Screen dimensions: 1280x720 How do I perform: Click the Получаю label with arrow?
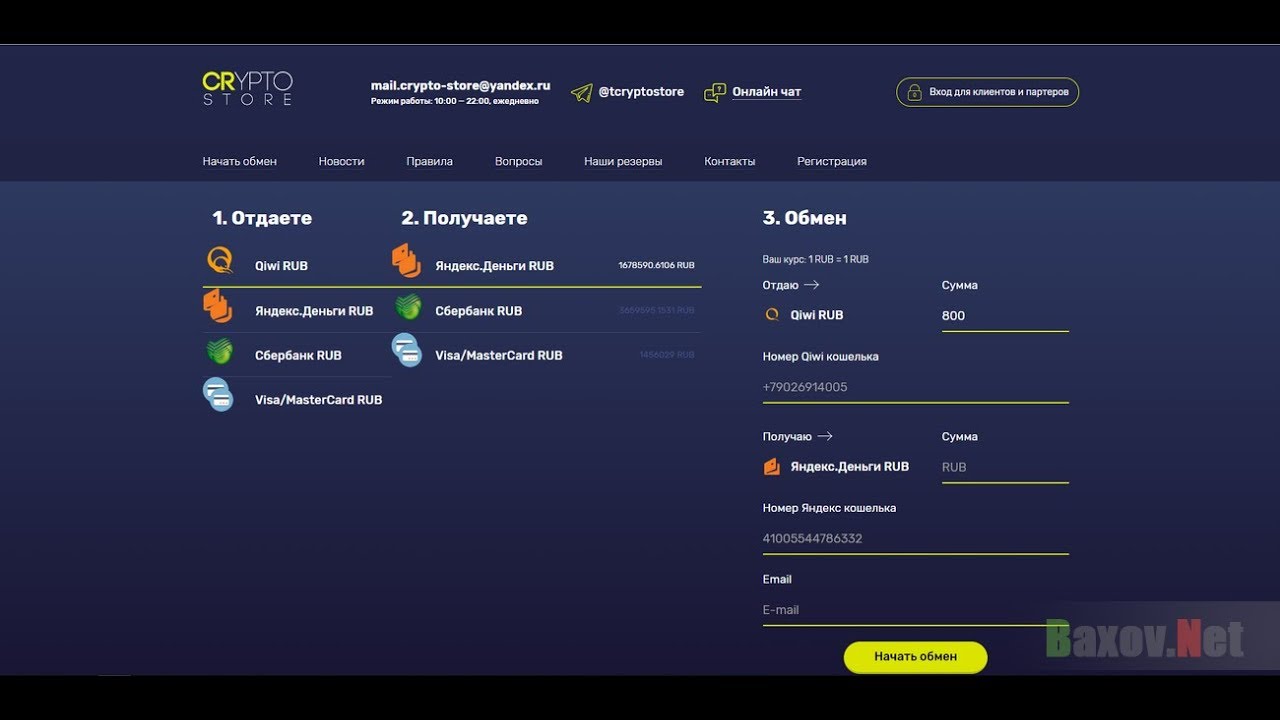coord(797,436)
